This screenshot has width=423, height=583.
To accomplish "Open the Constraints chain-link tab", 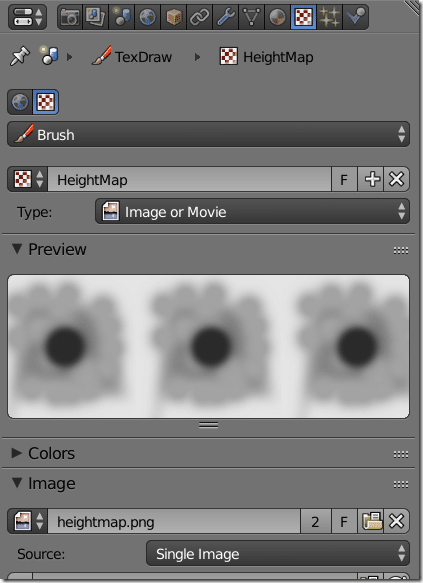I will pos(200,17).
